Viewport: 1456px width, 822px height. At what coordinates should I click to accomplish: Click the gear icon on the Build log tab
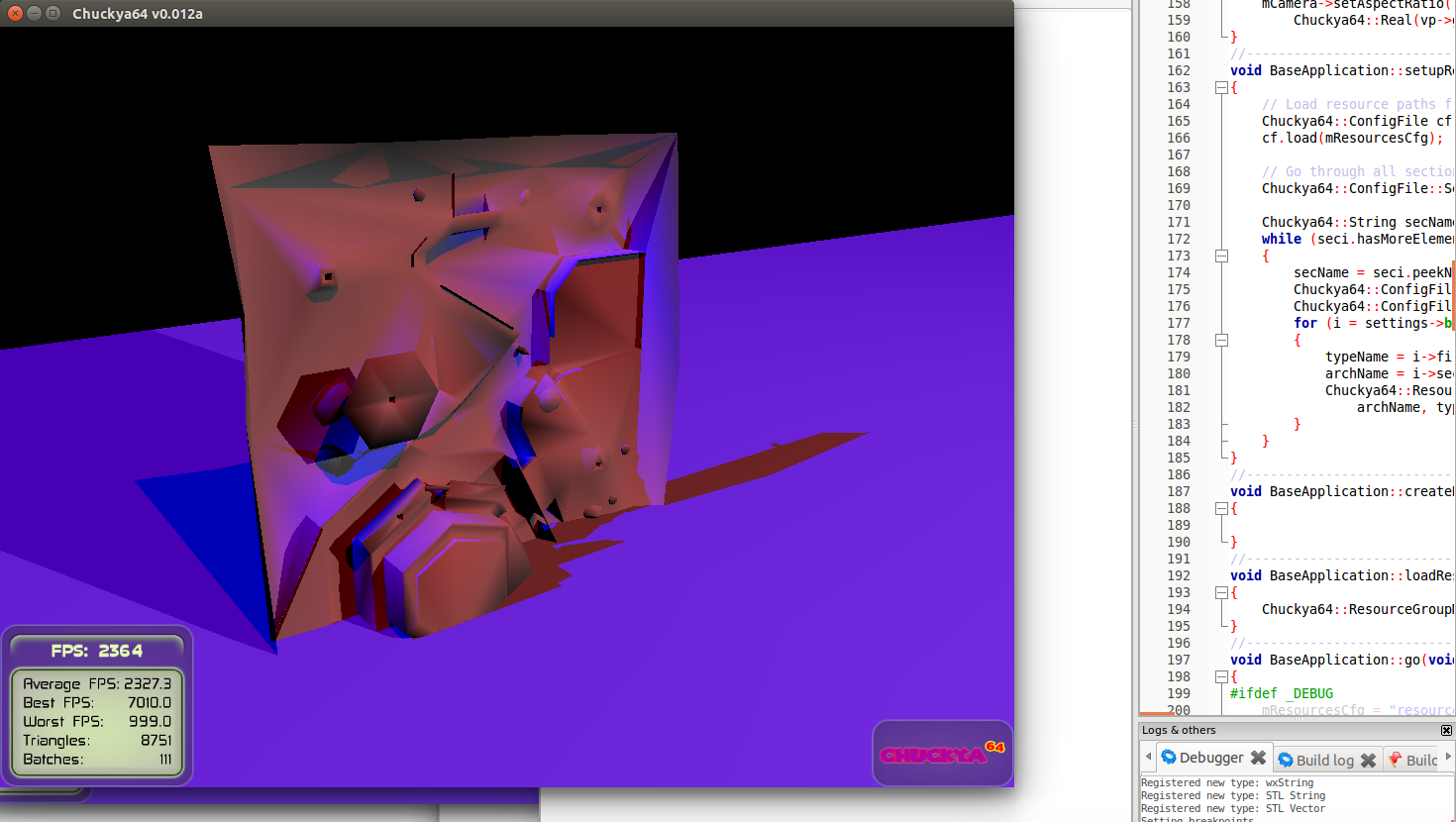(x=1286, y=760)
